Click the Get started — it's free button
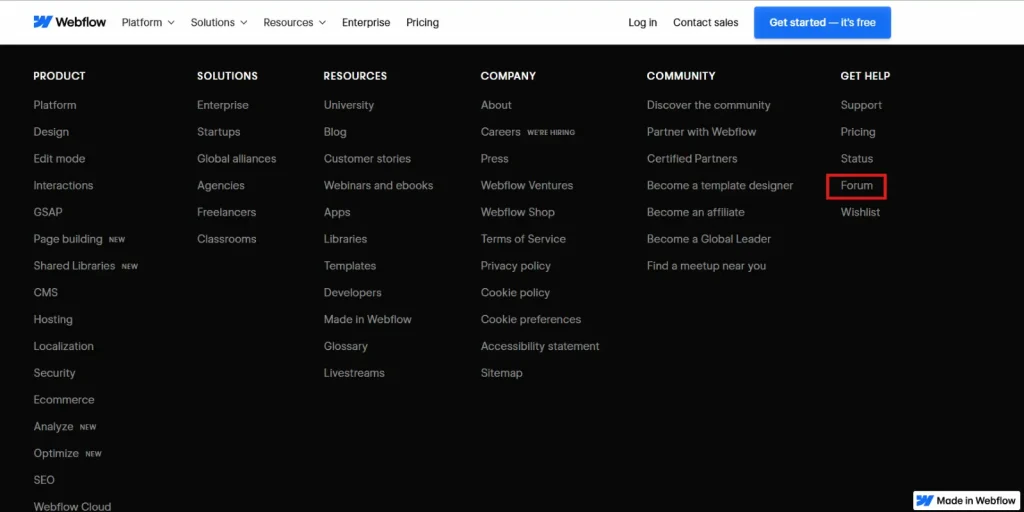 coord(822,22)
